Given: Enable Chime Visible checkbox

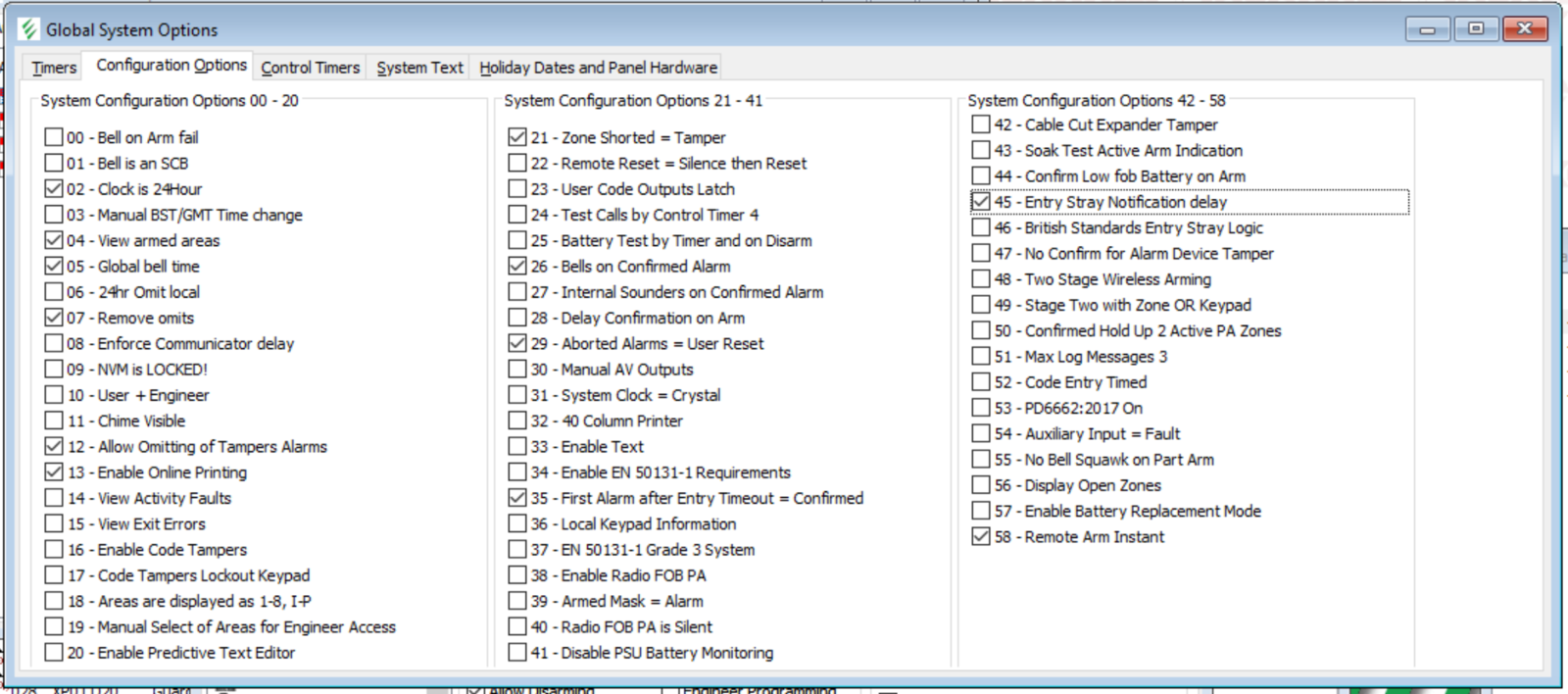Looking at the screenshot, I should click(x=54, y=421).
